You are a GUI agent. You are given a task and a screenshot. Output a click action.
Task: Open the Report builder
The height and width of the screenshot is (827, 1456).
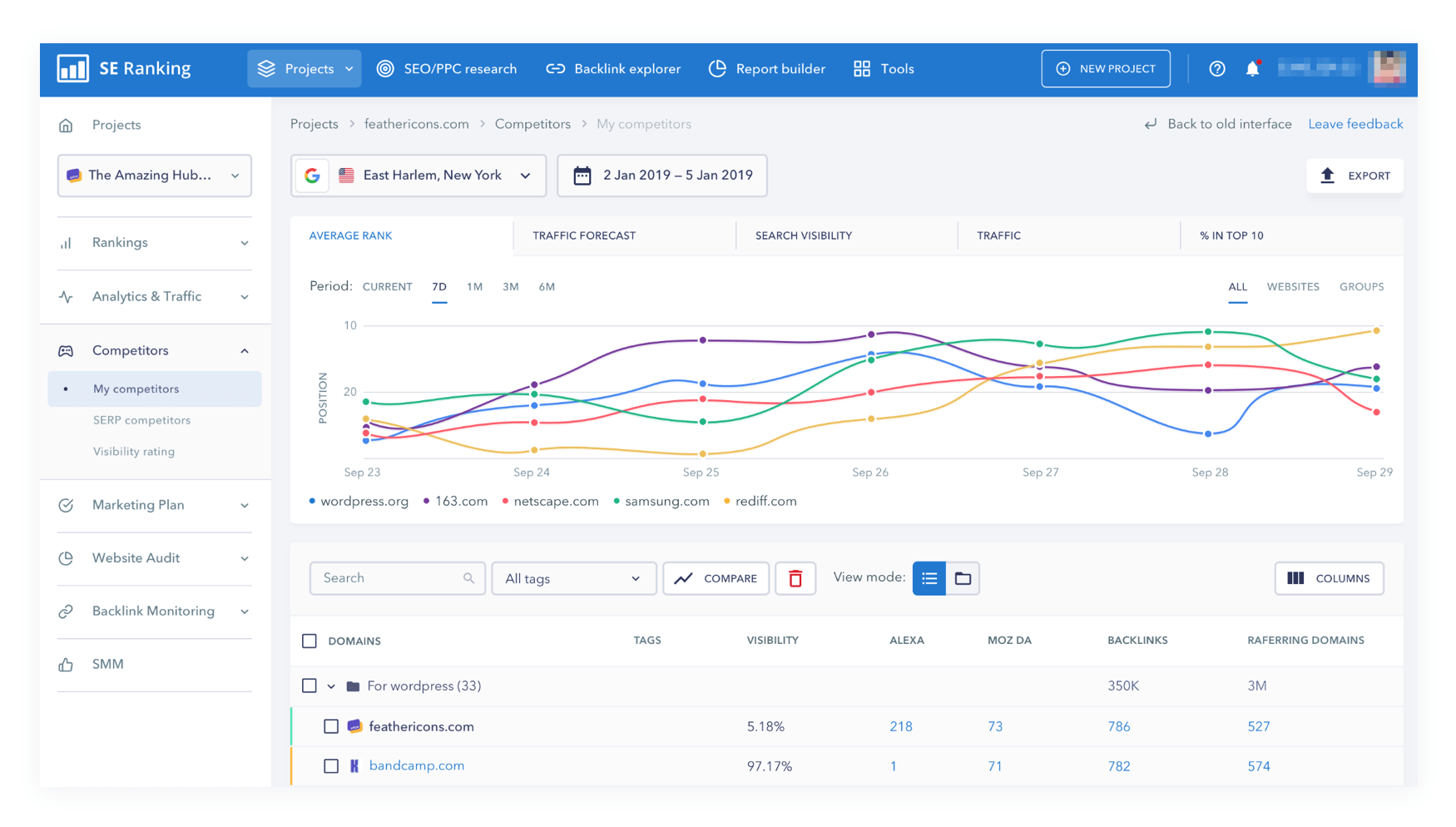(766, 68)
